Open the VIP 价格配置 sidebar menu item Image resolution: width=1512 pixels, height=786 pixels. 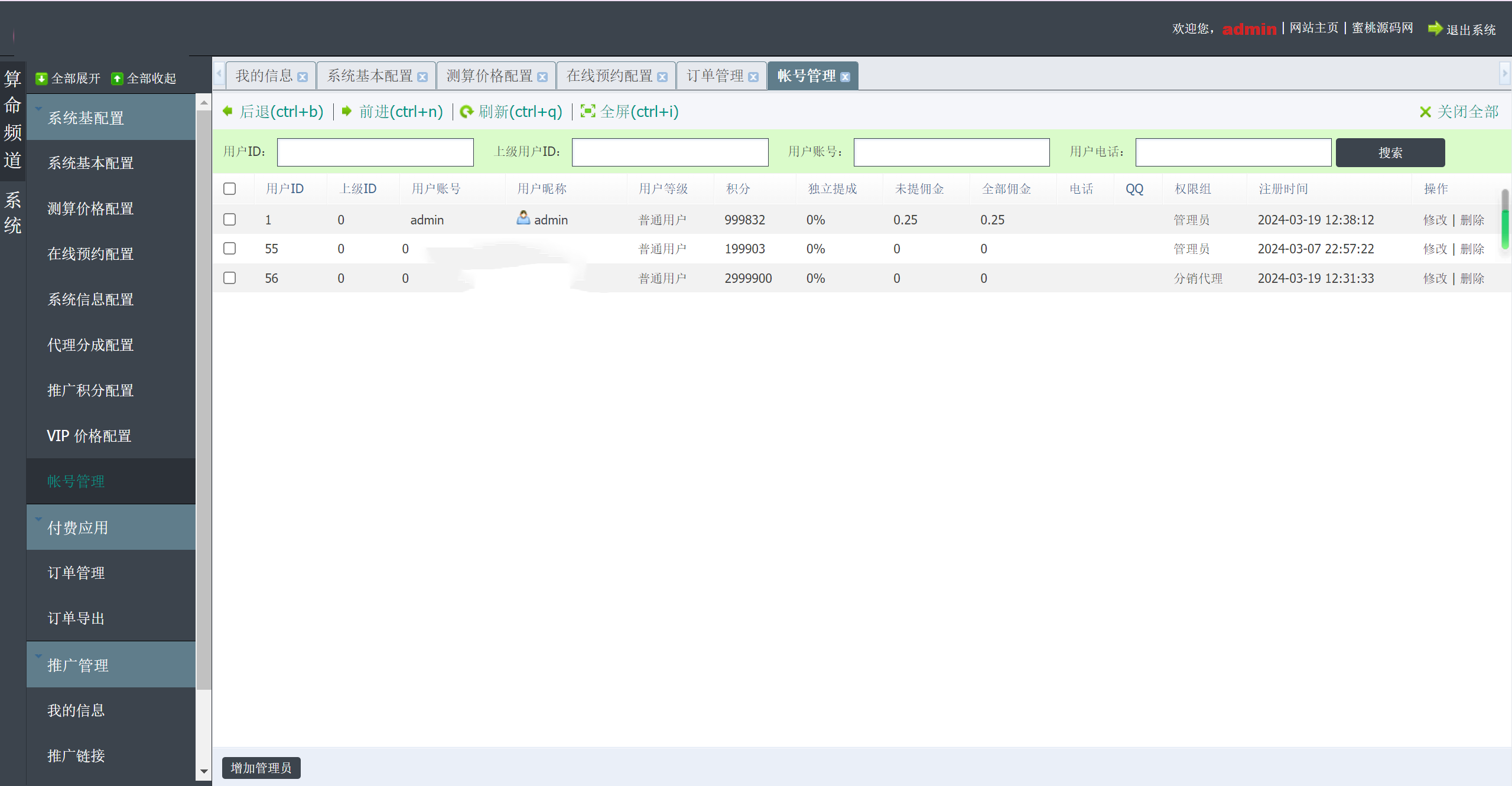pos(89,436)
